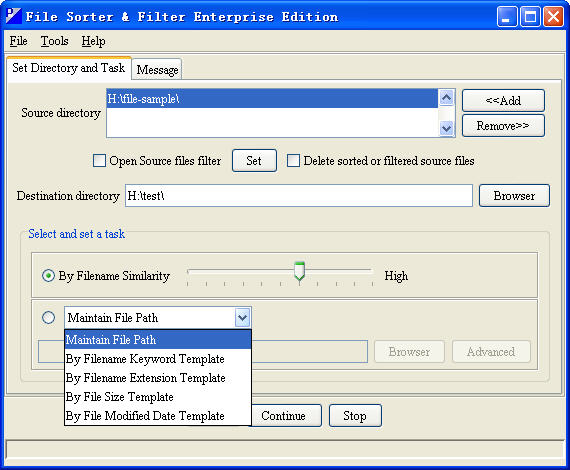Switch to the Message tab
The image size is (570, 470).
(x=157, y=69)
